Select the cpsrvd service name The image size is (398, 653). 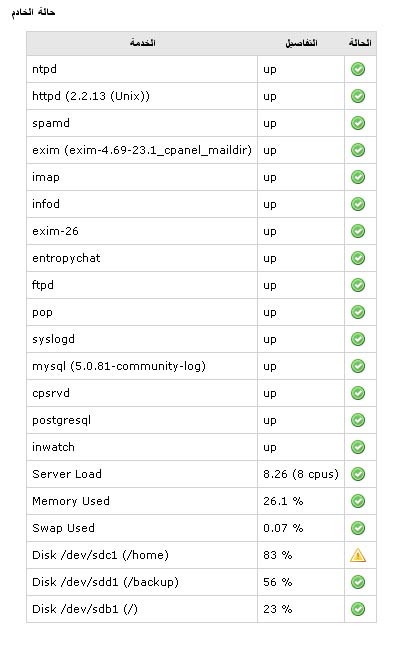(x=51, y=393)
